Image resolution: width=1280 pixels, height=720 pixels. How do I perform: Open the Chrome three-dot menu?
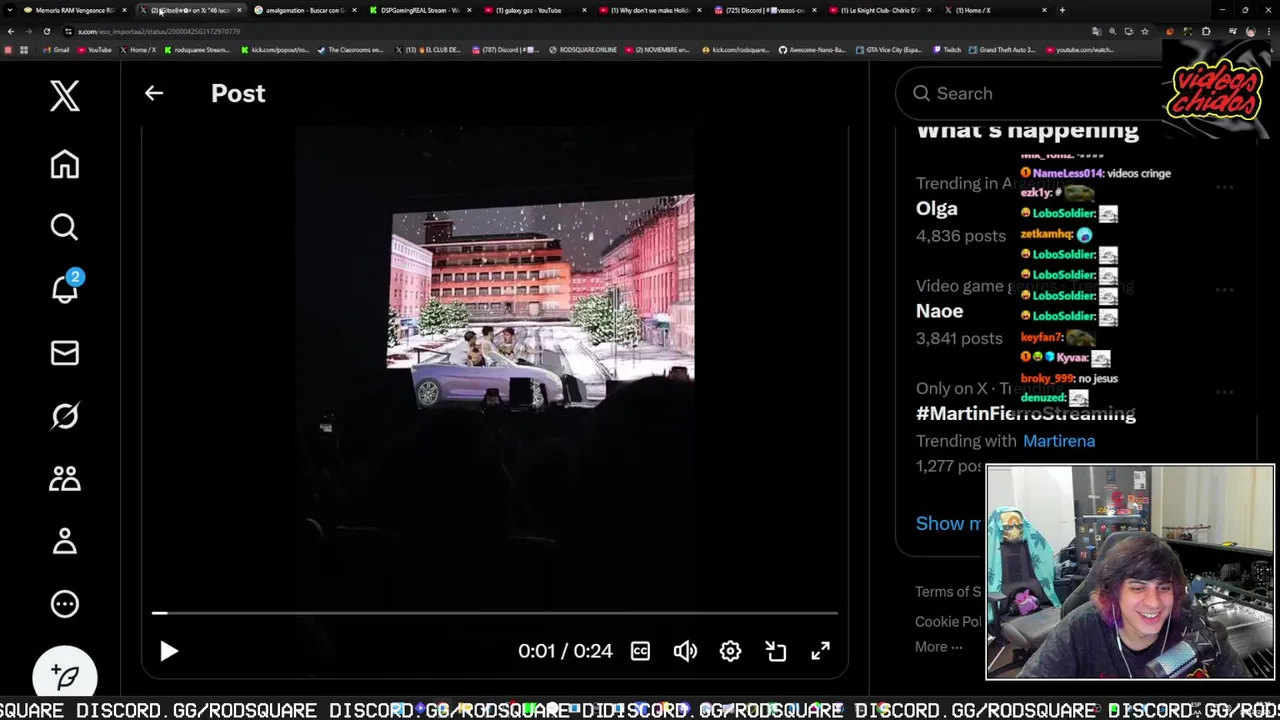[1268, 31]
